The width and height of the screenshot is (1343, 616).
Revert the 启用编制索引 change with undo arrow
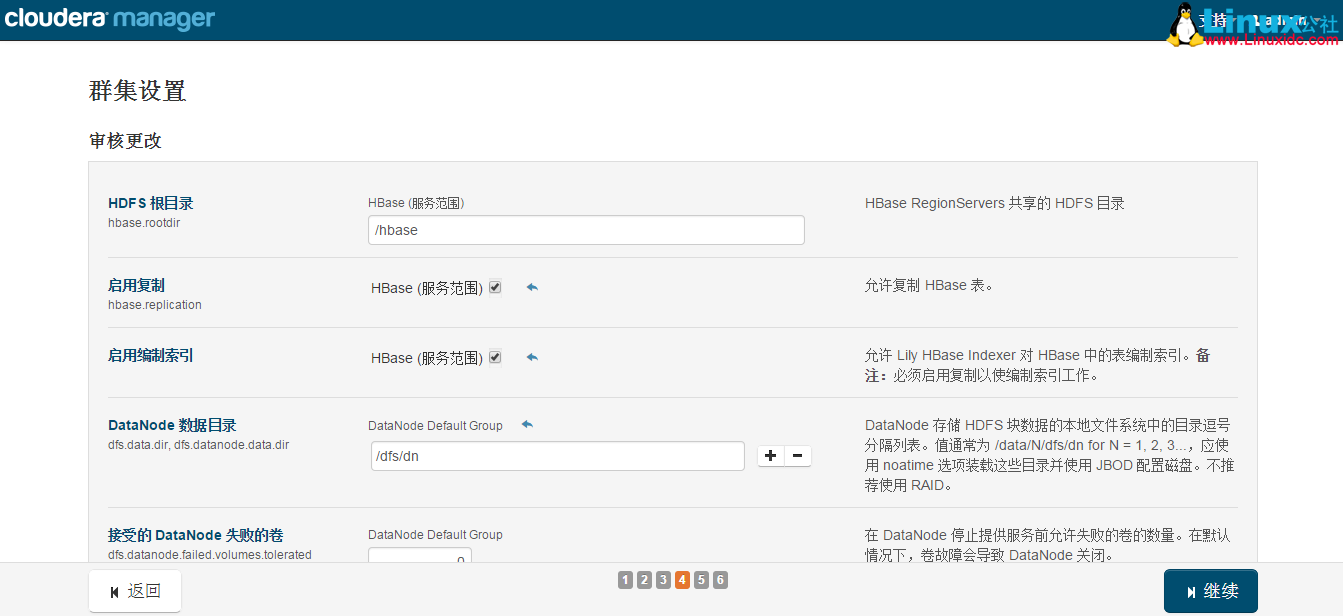(531, 357)
